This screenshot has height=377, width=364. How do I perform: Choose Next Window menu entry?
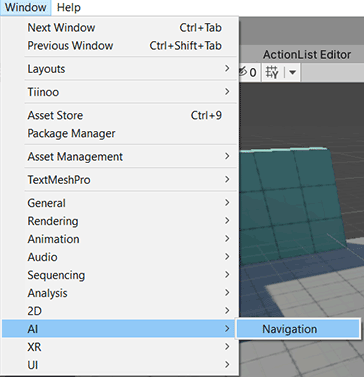[120, 28]
